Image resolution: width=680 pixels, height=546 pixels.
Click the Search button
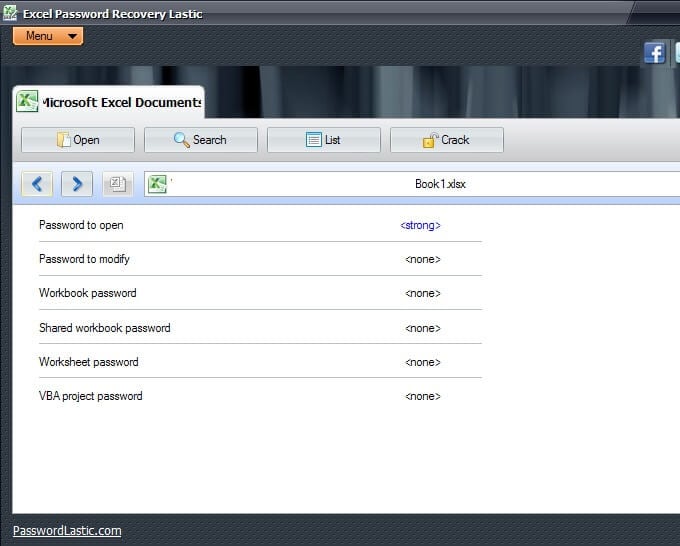pos(201,140)
